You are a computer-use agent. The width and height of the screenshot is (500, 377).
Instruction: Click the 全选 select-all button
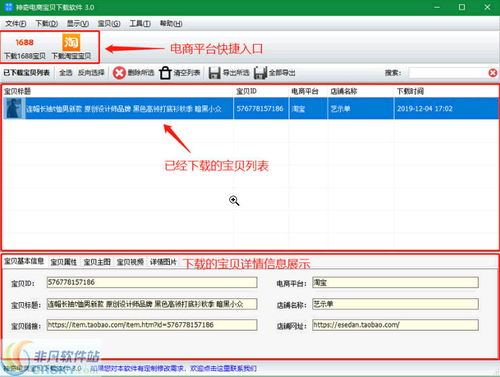coord(66,73)
